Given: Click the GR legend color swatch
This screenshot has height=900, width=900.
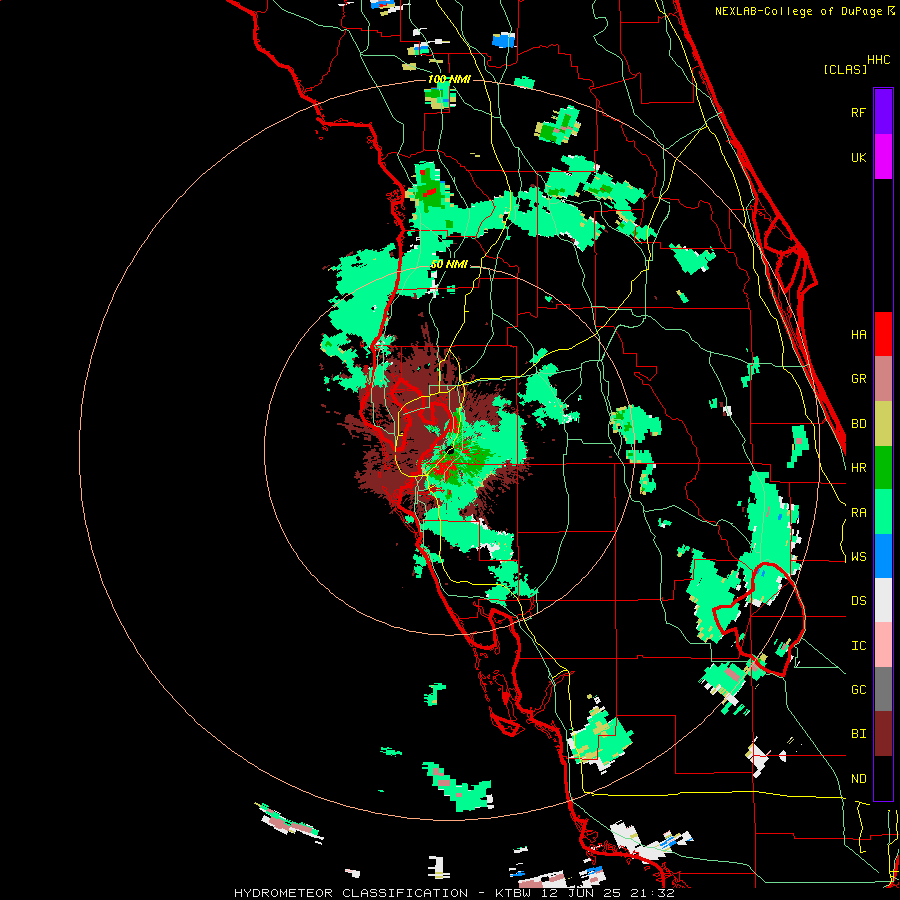Looking at the screenshot, I should [x=883, y=379].
